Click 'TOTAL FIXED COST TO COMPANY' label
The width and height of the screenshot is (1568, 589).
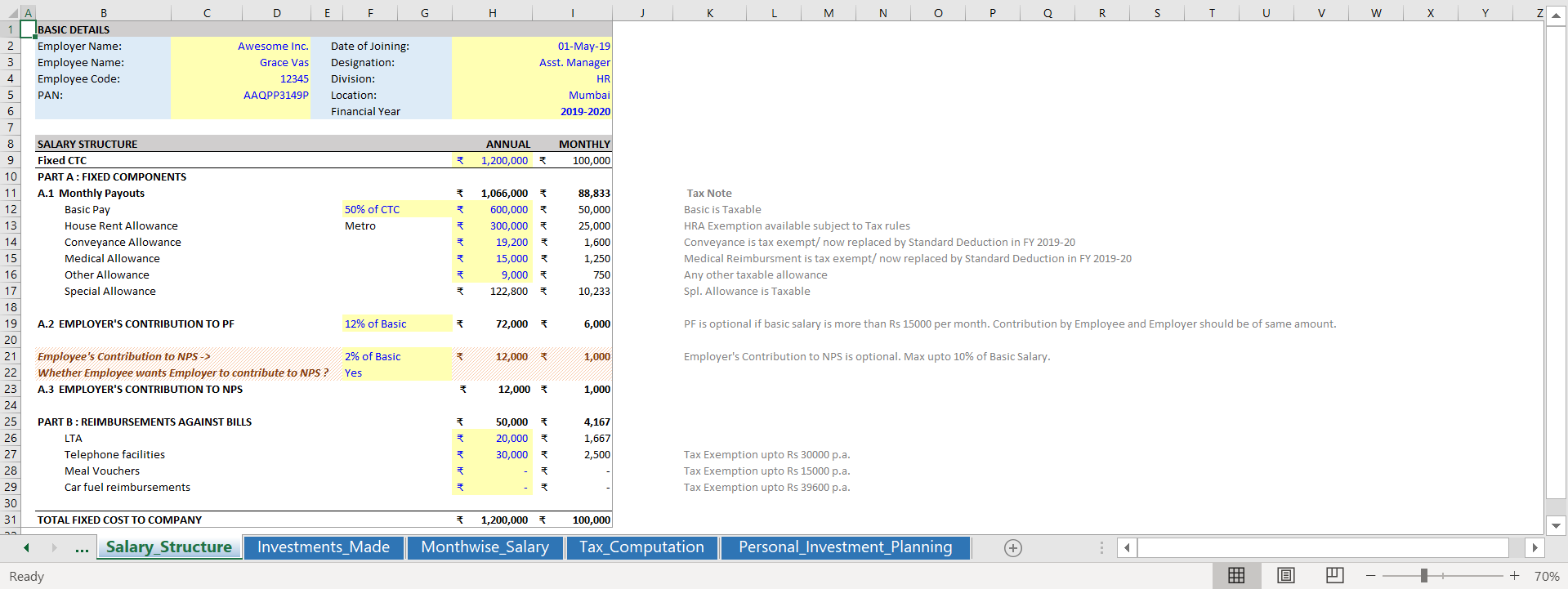click(120, 520)
